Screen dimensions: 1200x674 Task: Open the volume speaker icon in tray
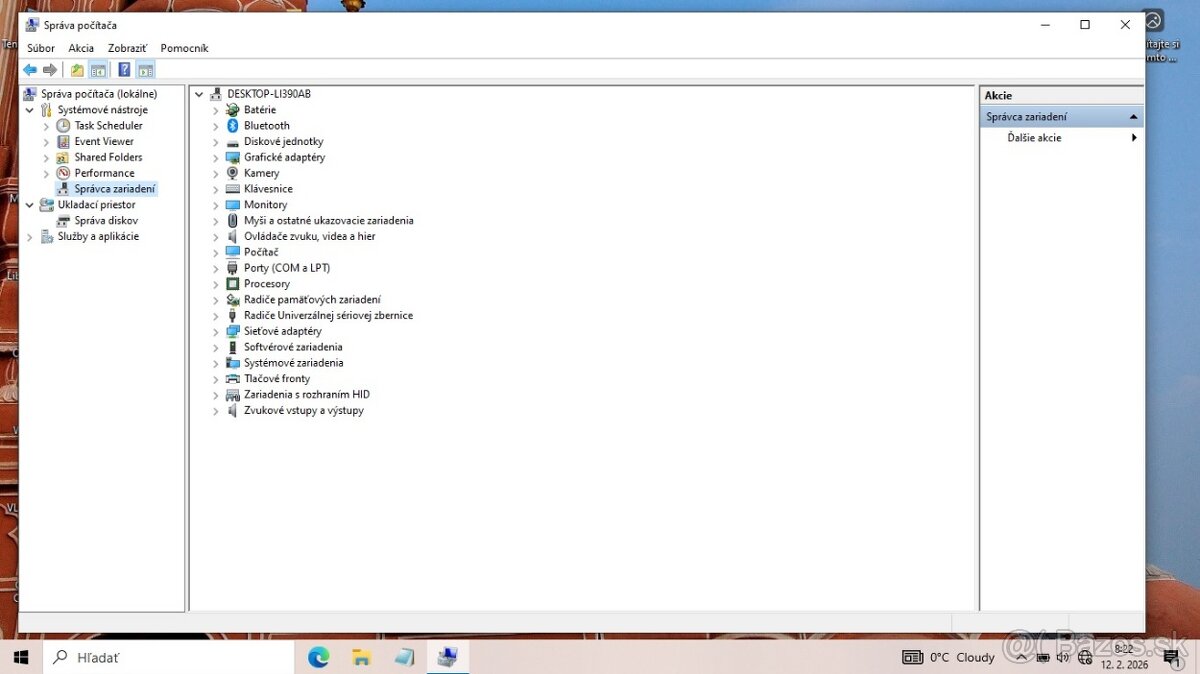(x=1063, y=657)
